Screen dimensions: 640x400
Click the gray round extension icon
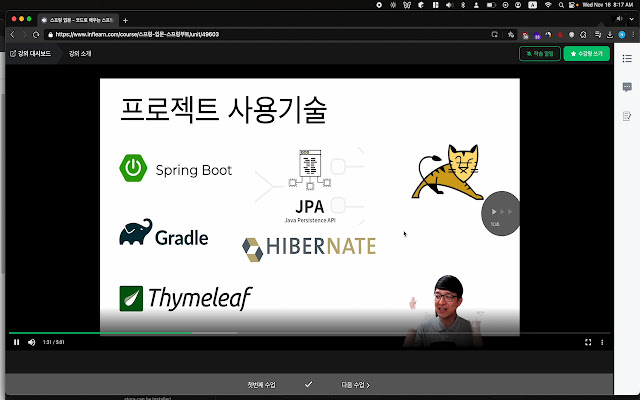click(571, 35)
